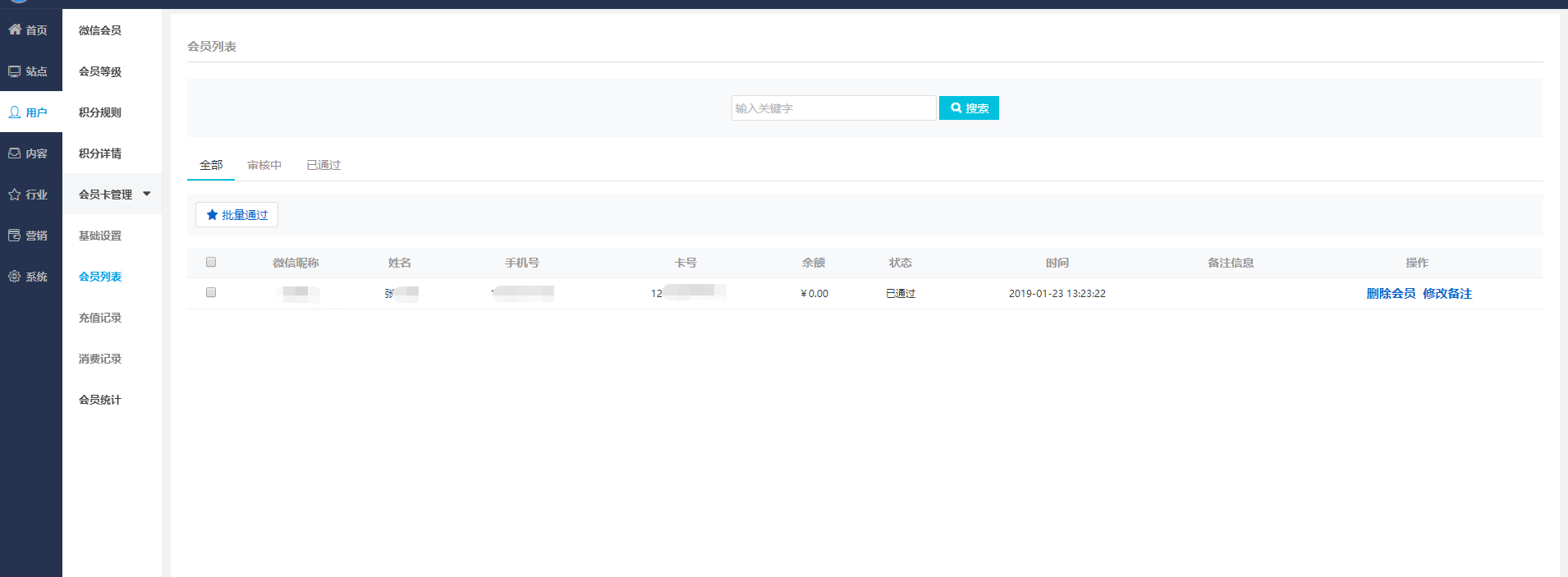
Task: Click the 批量通过 button
Action: pyautogui.click(x=236, y=214)
